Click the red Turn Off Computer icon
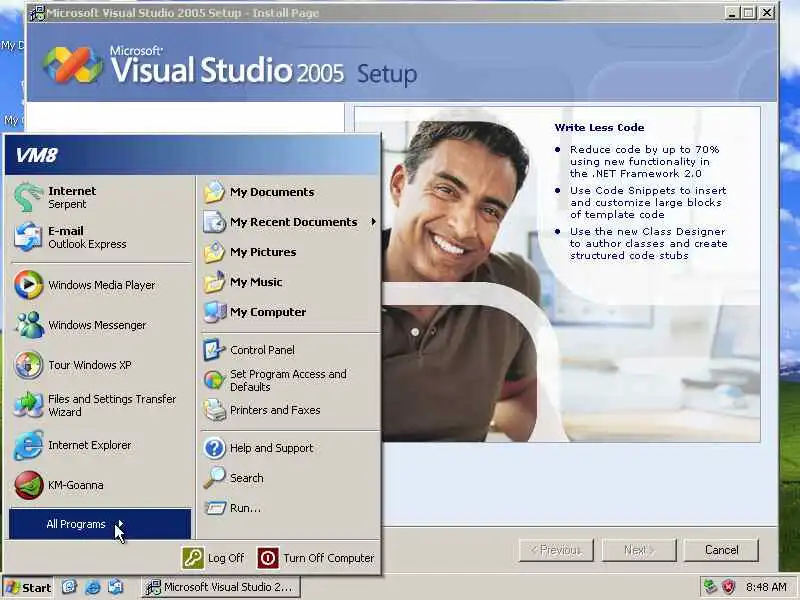 coord(267,558)
